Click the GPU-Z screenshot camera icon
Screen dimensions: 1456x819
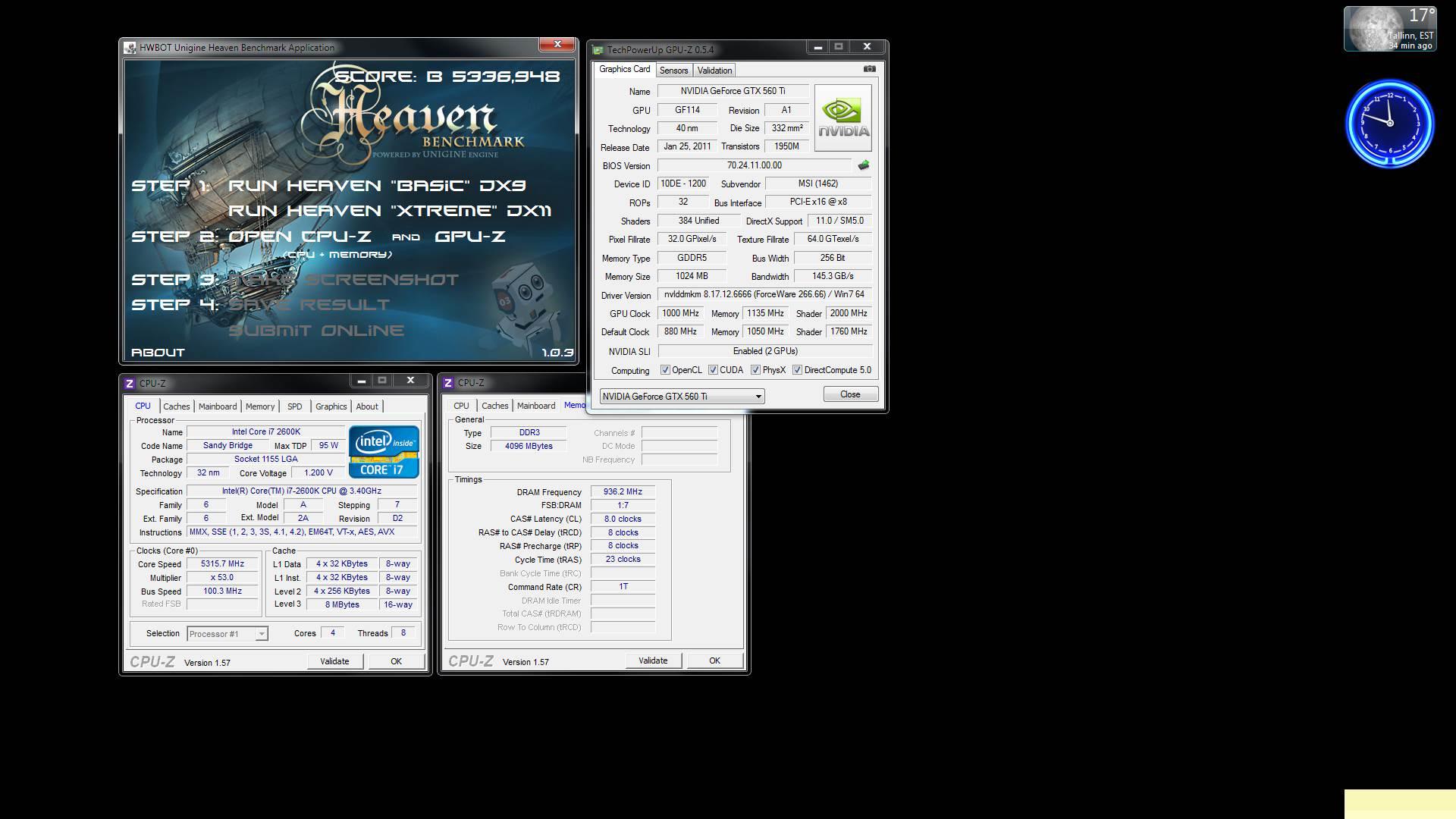coord(869,69)
